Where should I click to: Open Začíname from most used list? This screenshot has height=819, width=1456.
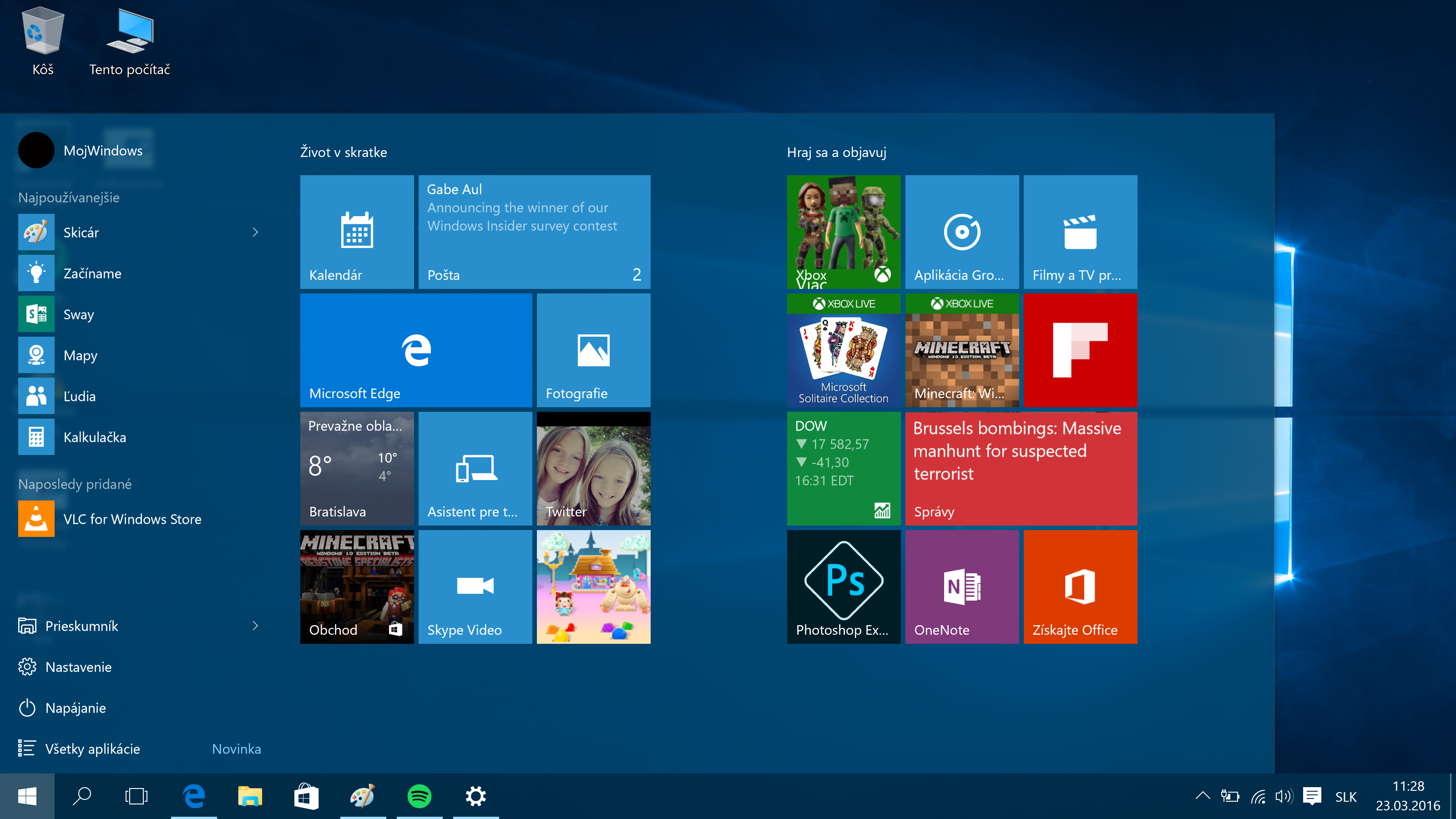[x=142, y=273]
